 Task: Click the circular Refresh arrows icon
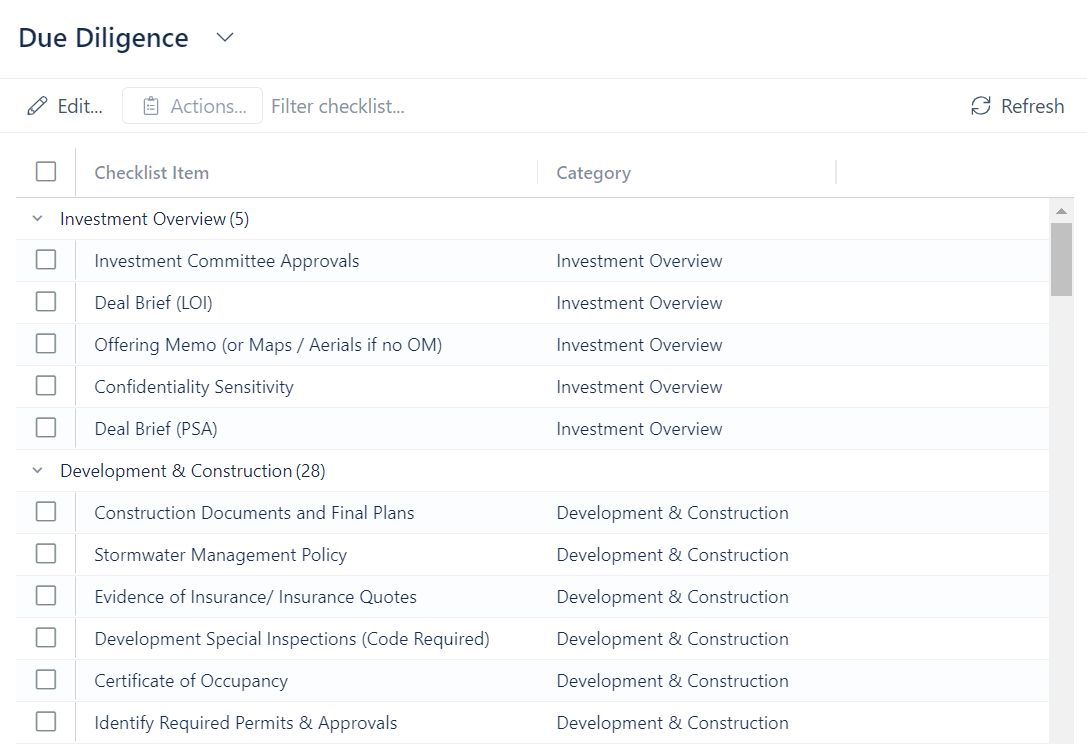(x=981, y=106)
